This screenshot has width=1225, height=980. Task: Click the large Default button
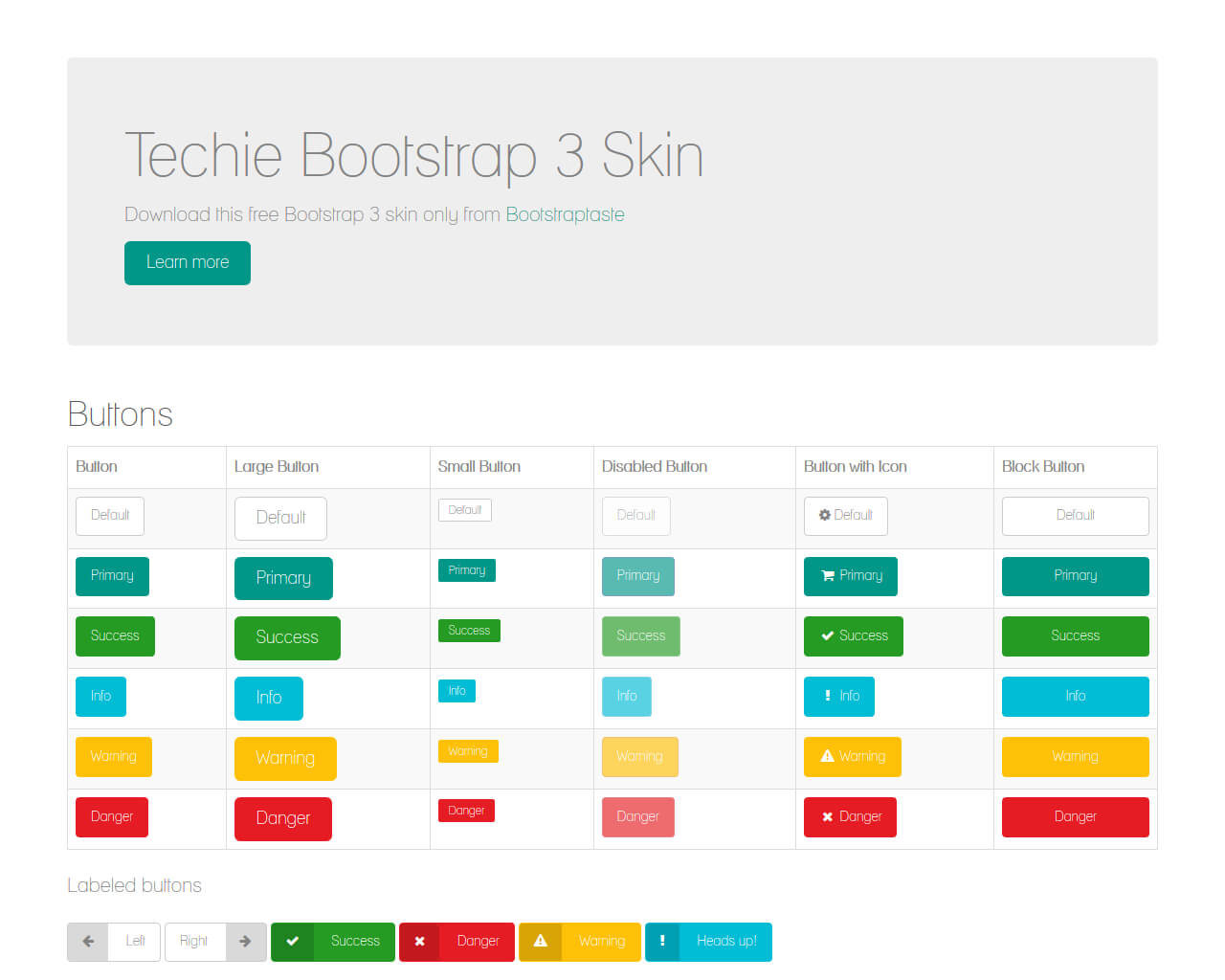coord(280,519)
